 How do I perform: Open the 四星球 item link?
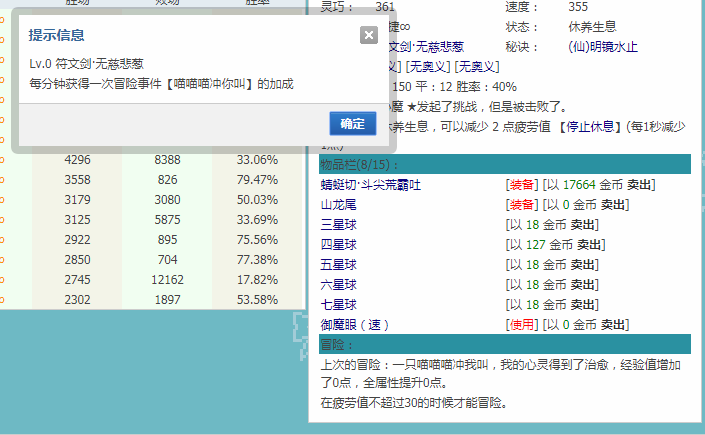(339, 245)
